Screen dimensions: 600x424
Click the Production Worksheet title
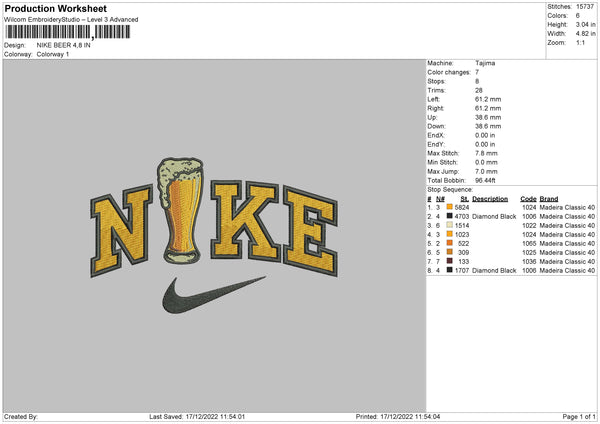[x=55, y=8]
